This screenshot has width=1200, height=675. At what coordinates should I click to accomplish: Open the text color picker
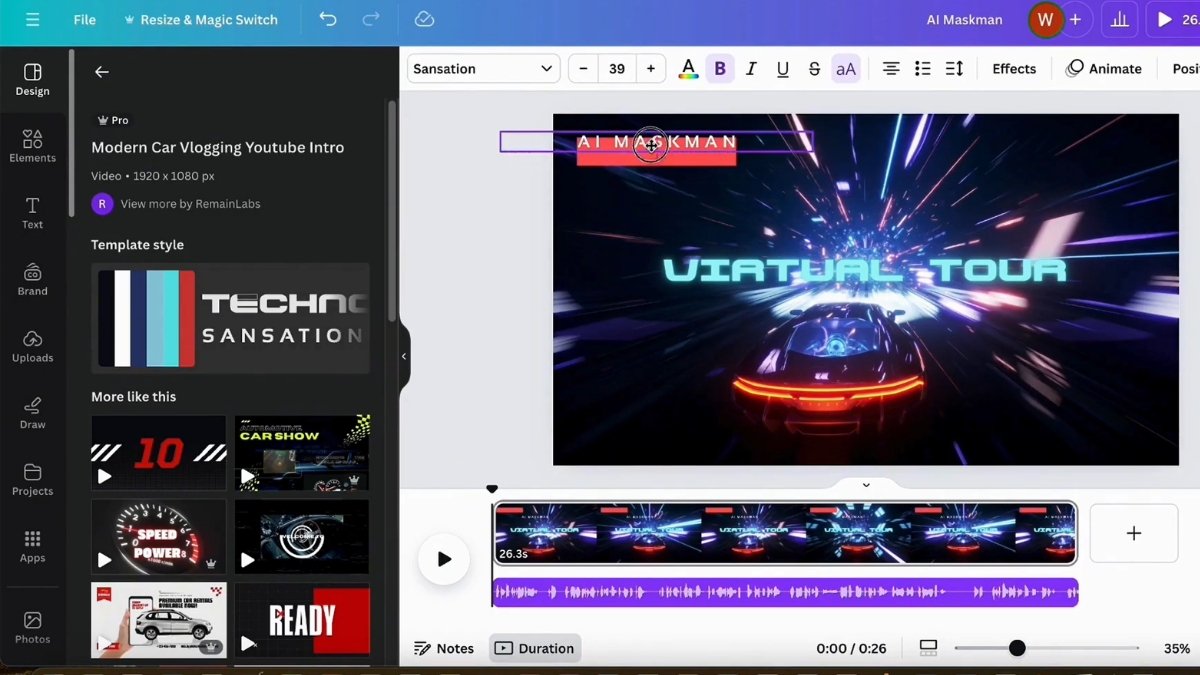[x=687, y=68]
